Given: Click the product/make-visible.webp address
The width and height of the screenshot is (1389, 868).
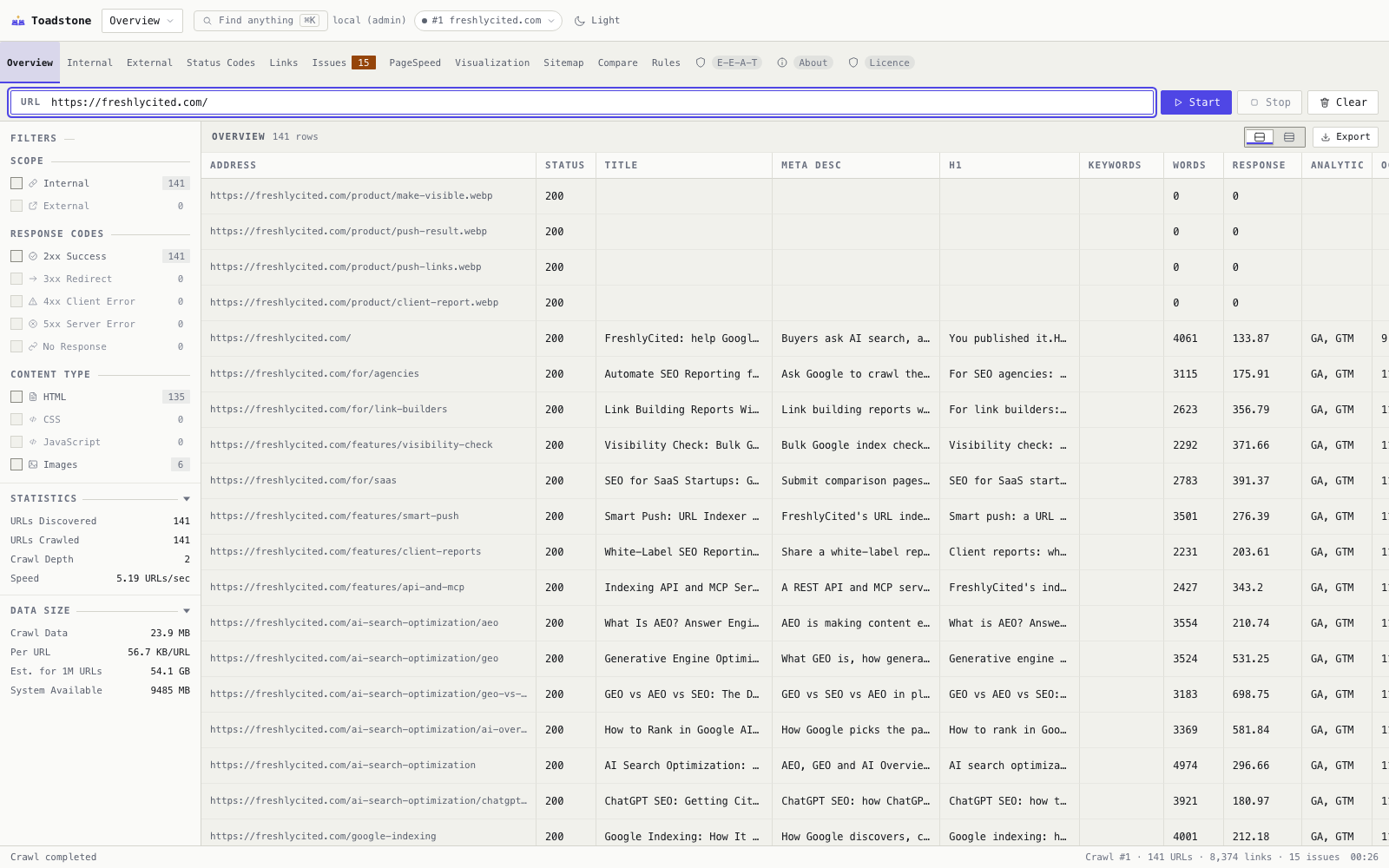Looking at the screenshot, I should point(351,196).
